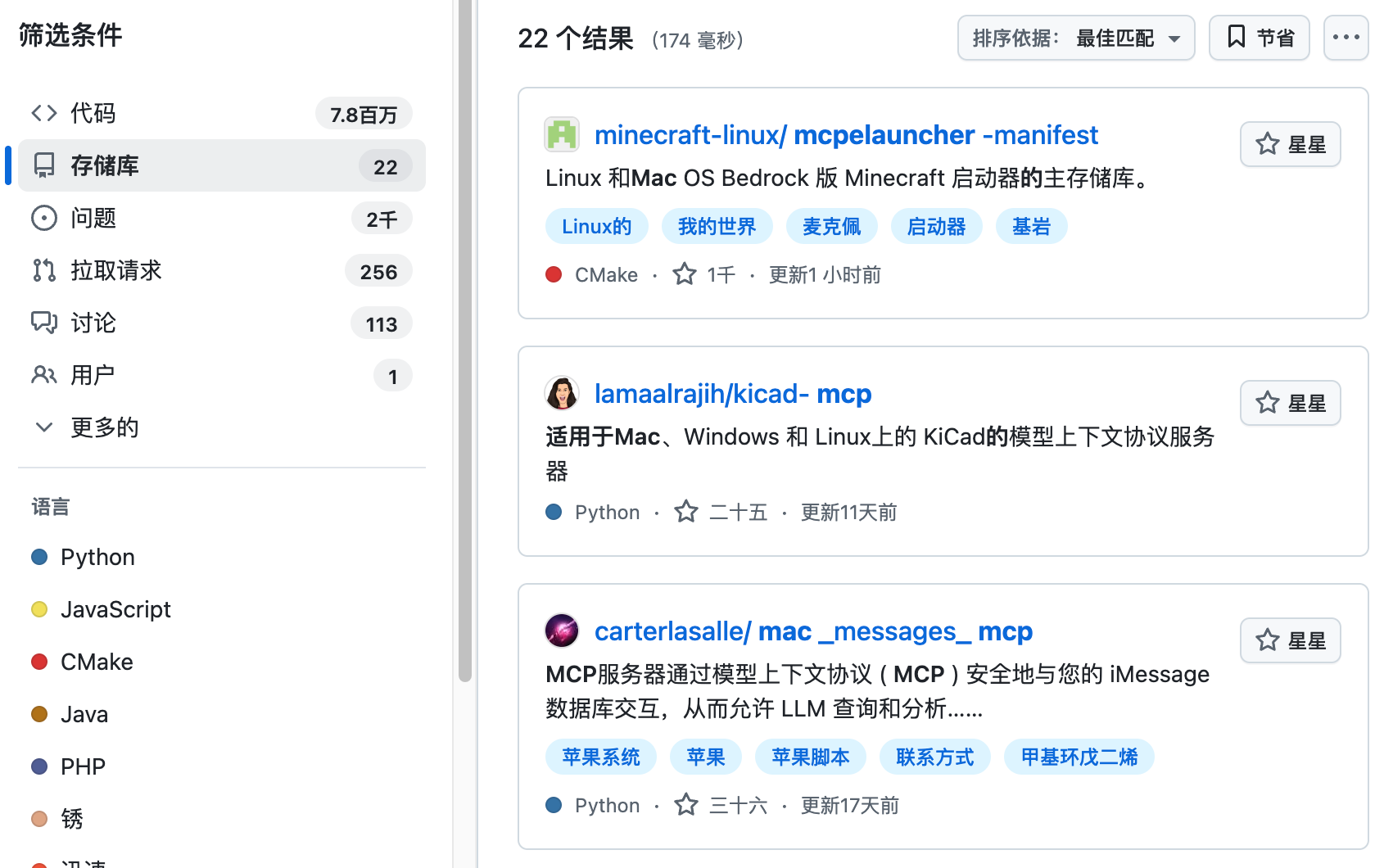This screenshot has height=868, width=1384.
Task: Click the sidebar vertical scrollbar
Action: [x=465, y=340]
